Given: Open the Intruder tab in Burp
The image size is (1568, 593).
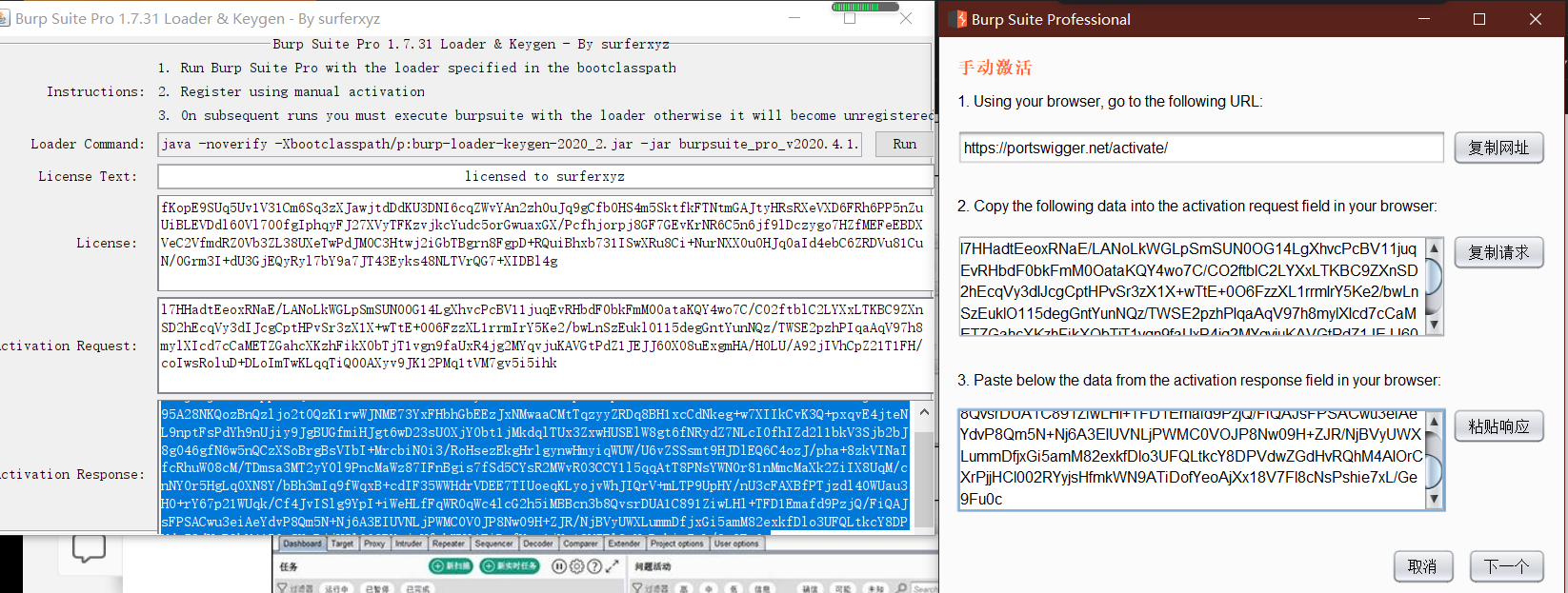Looking at the screenshot, I should (x=409, y=544).
